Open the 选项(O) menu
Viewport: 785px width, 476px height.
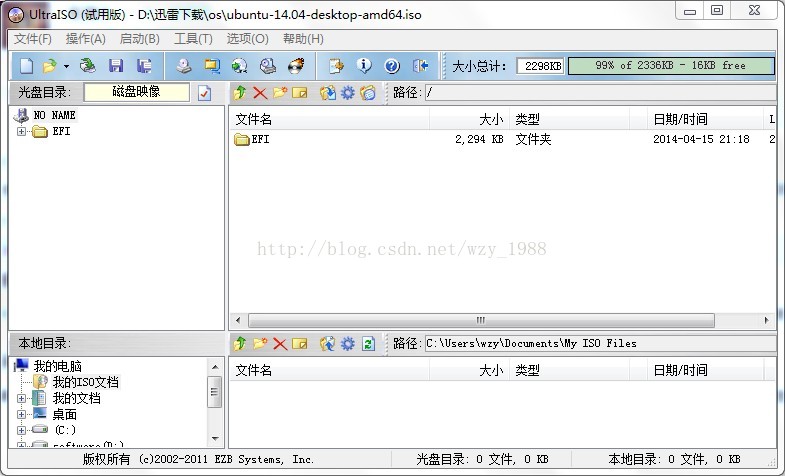click(x=247, y=39)
